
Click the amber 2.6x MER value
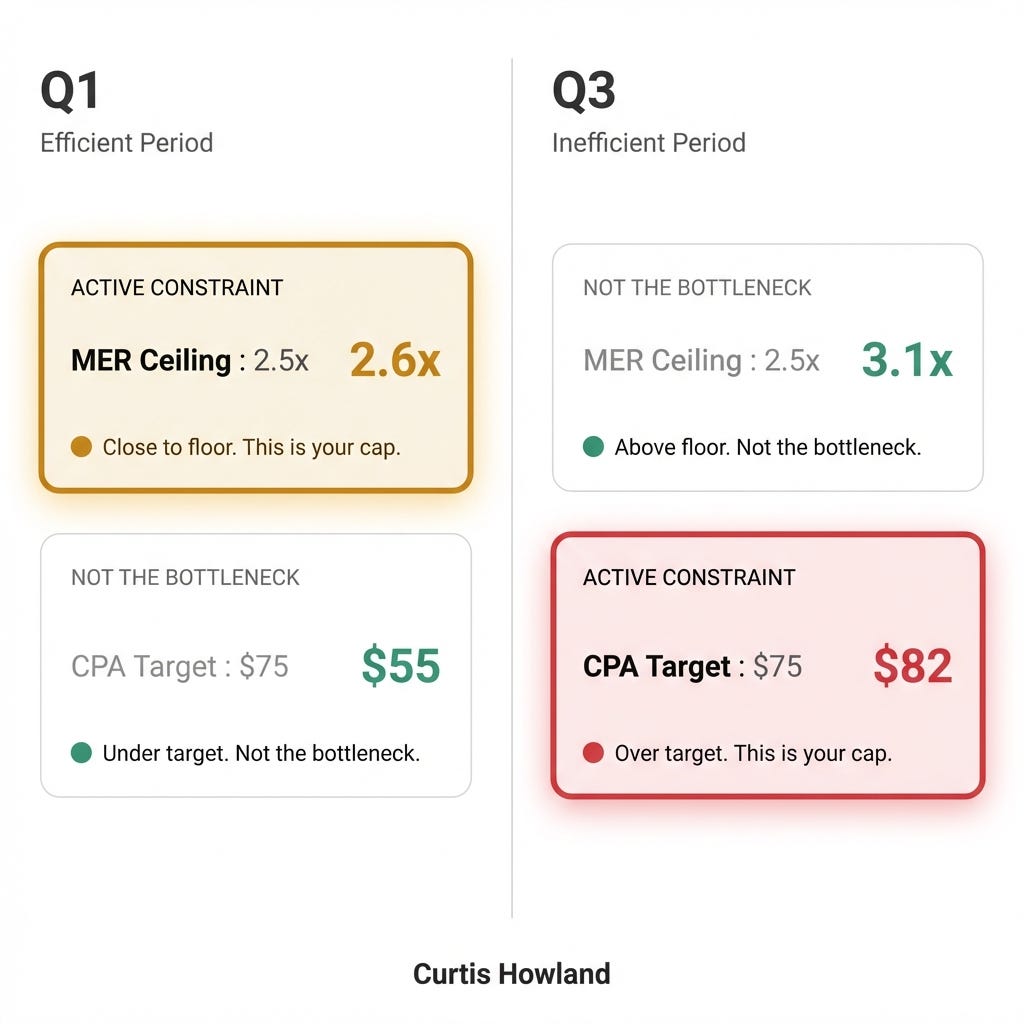click(395, 360)
